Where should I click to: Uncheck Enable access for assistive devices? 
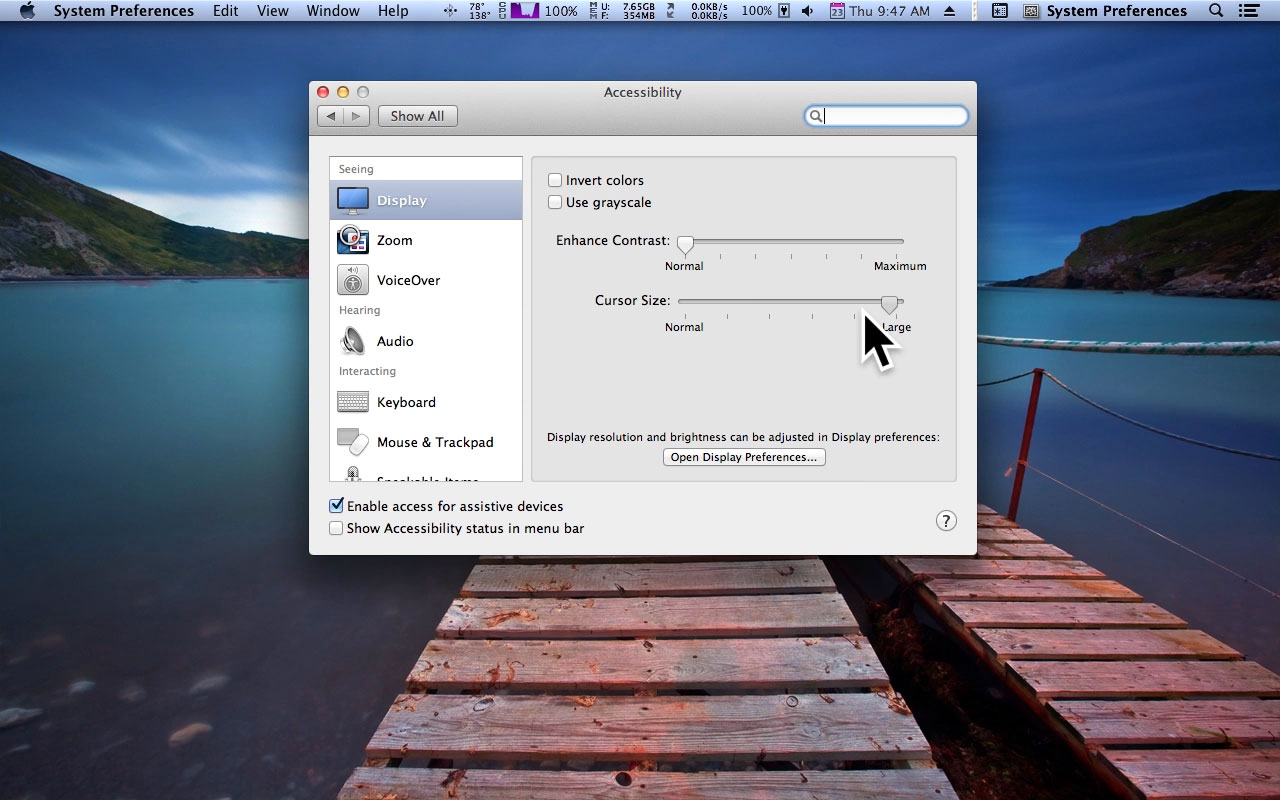(336, 506)
